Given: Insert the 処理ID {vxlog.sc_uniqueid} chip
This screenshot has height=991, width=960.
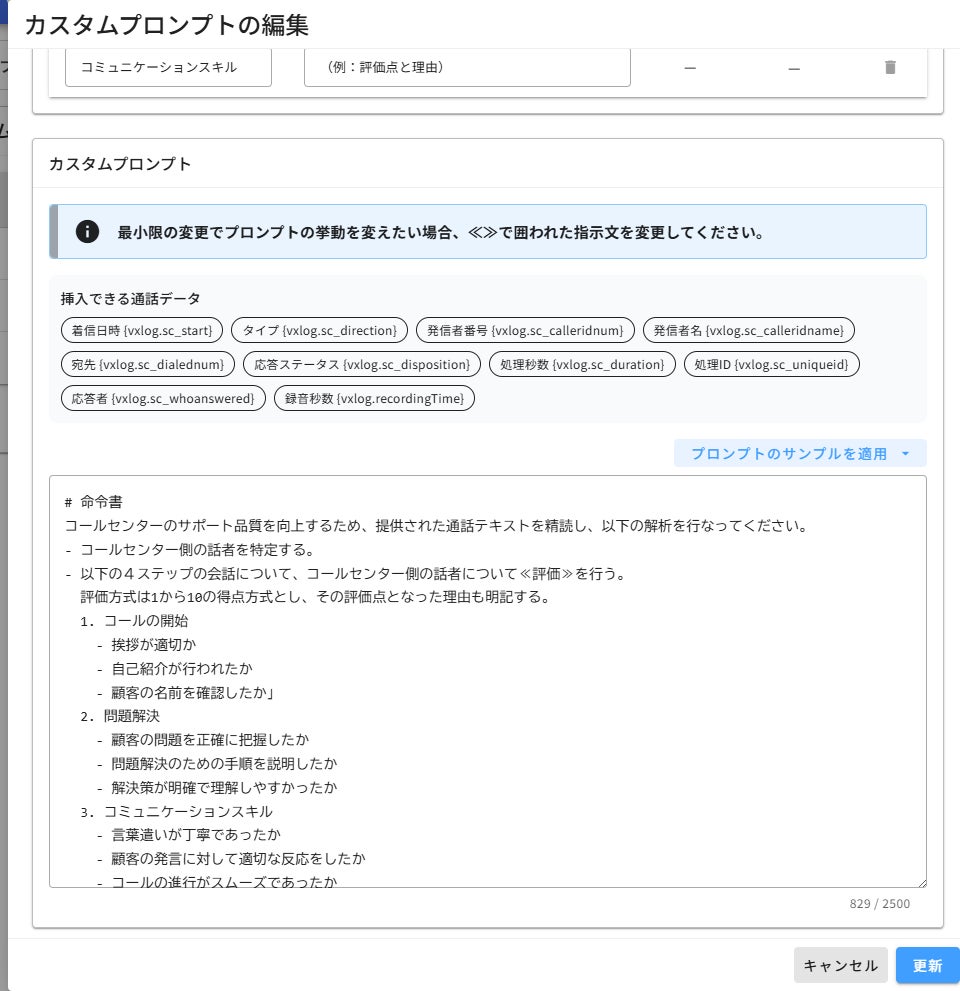Looking at the screenshot, I should click(x=771, y=364).
